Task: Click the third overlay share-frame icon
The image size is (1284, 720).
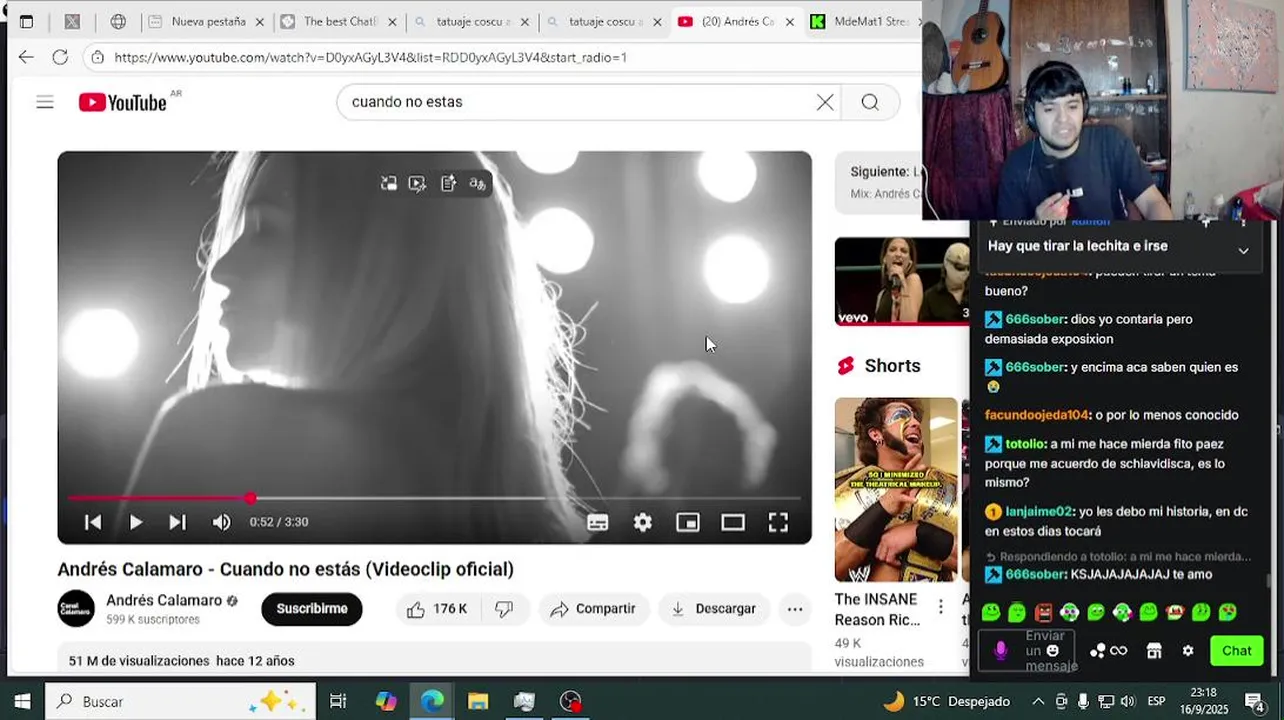Action: pos(448,183)
